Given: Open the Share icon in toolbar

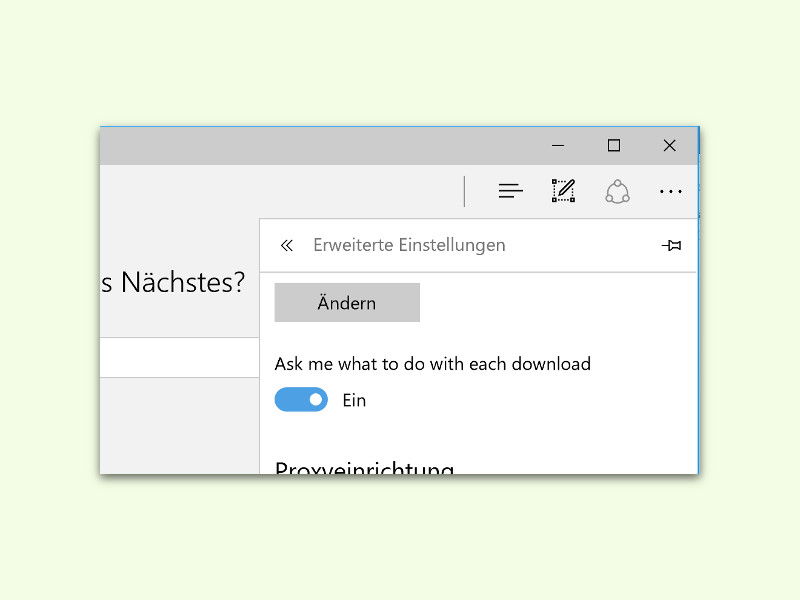Looking at the screenshot, I should coord(617,192).
